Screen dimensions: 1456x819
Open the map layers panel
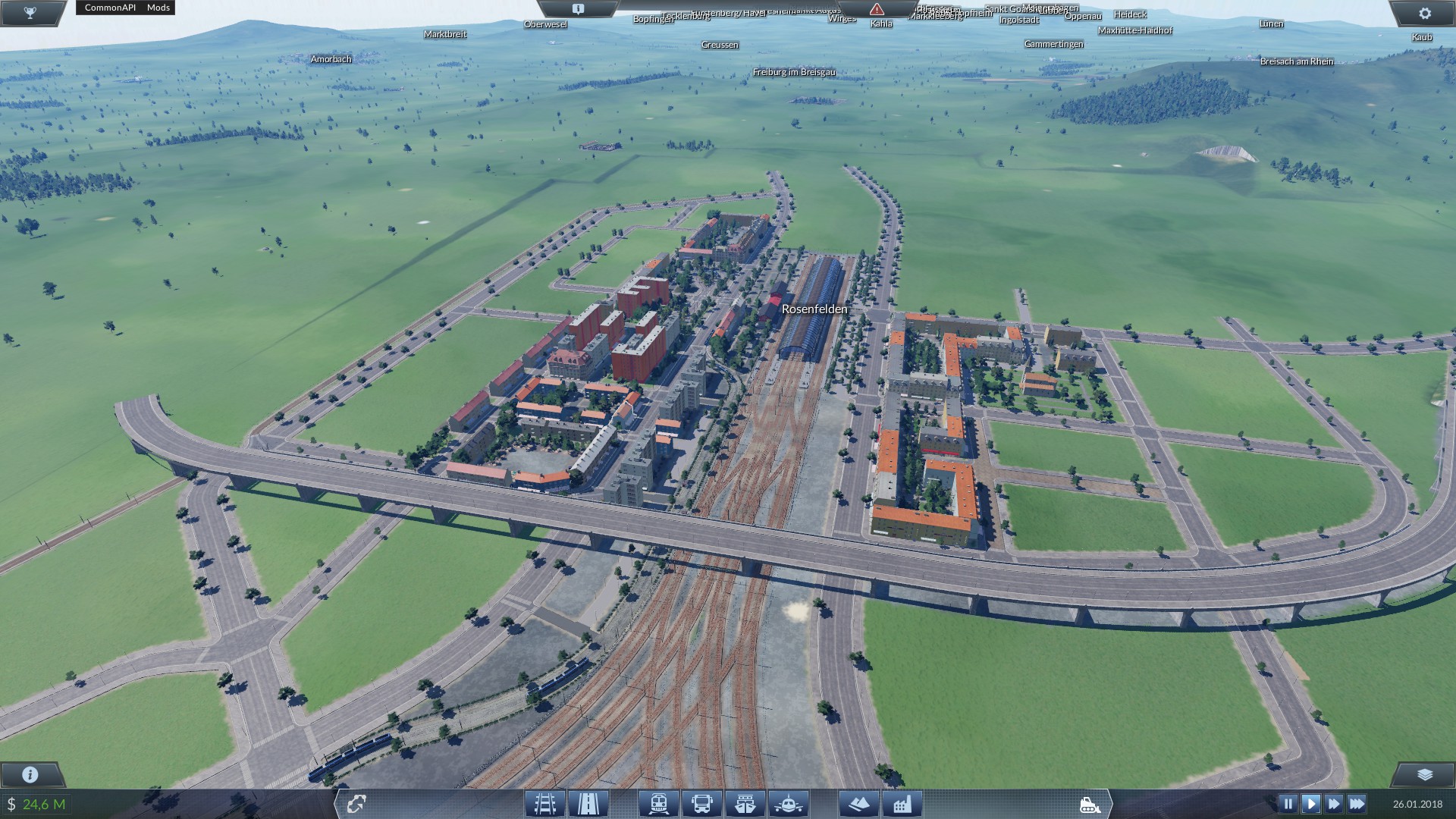point(1424,774)
